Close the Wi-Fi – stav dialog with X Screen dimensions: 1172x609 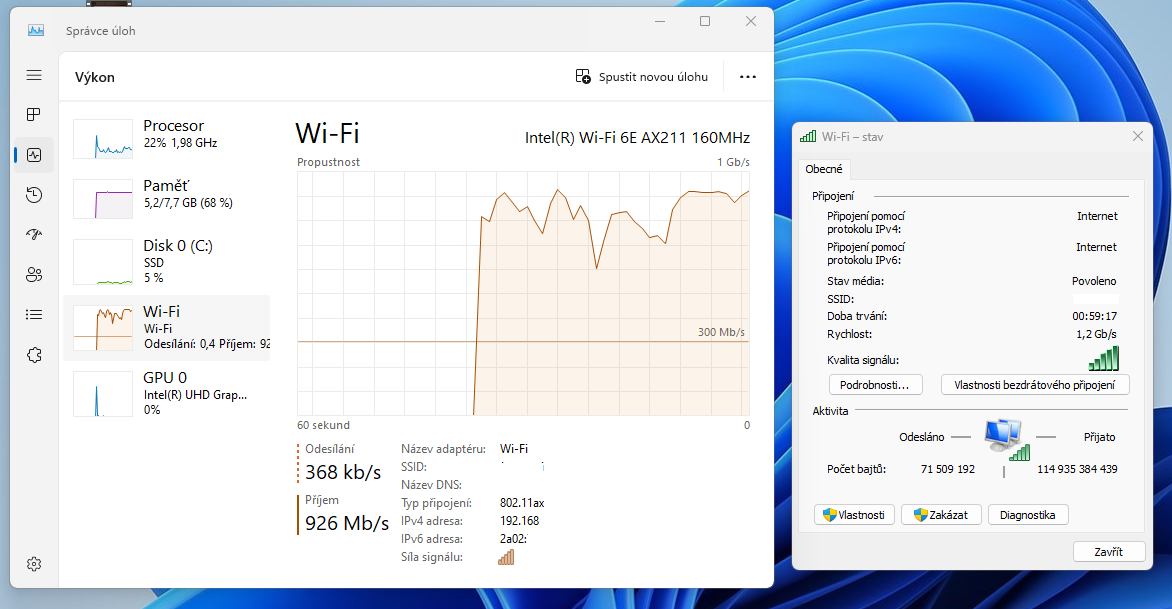click(1138, 136)
